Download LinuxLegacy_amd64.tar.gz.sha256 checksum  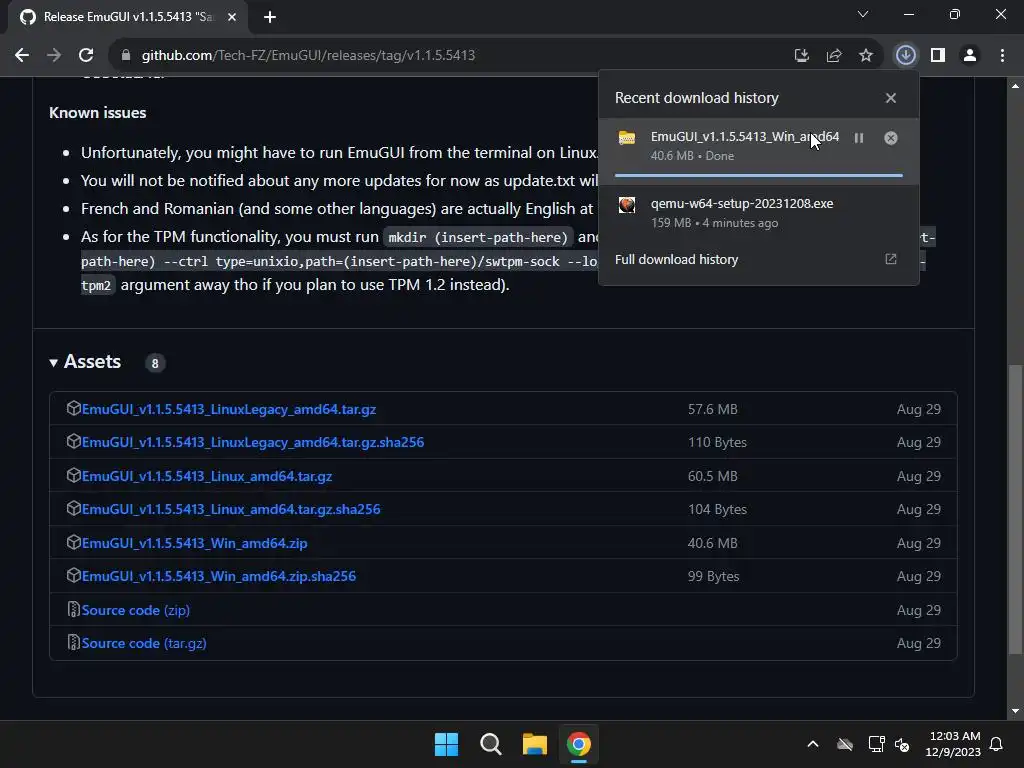253,443
